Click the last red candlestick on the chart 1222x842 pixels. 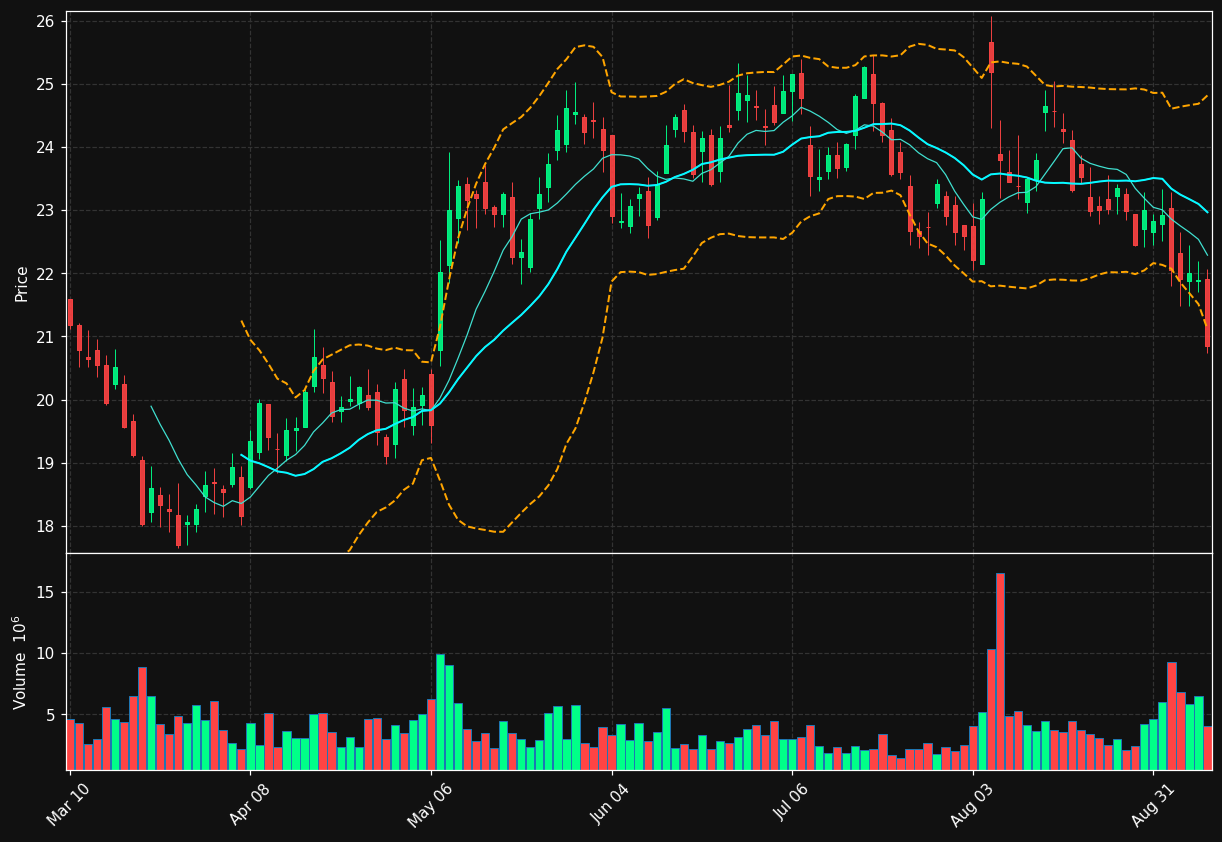click(1207, 313)
